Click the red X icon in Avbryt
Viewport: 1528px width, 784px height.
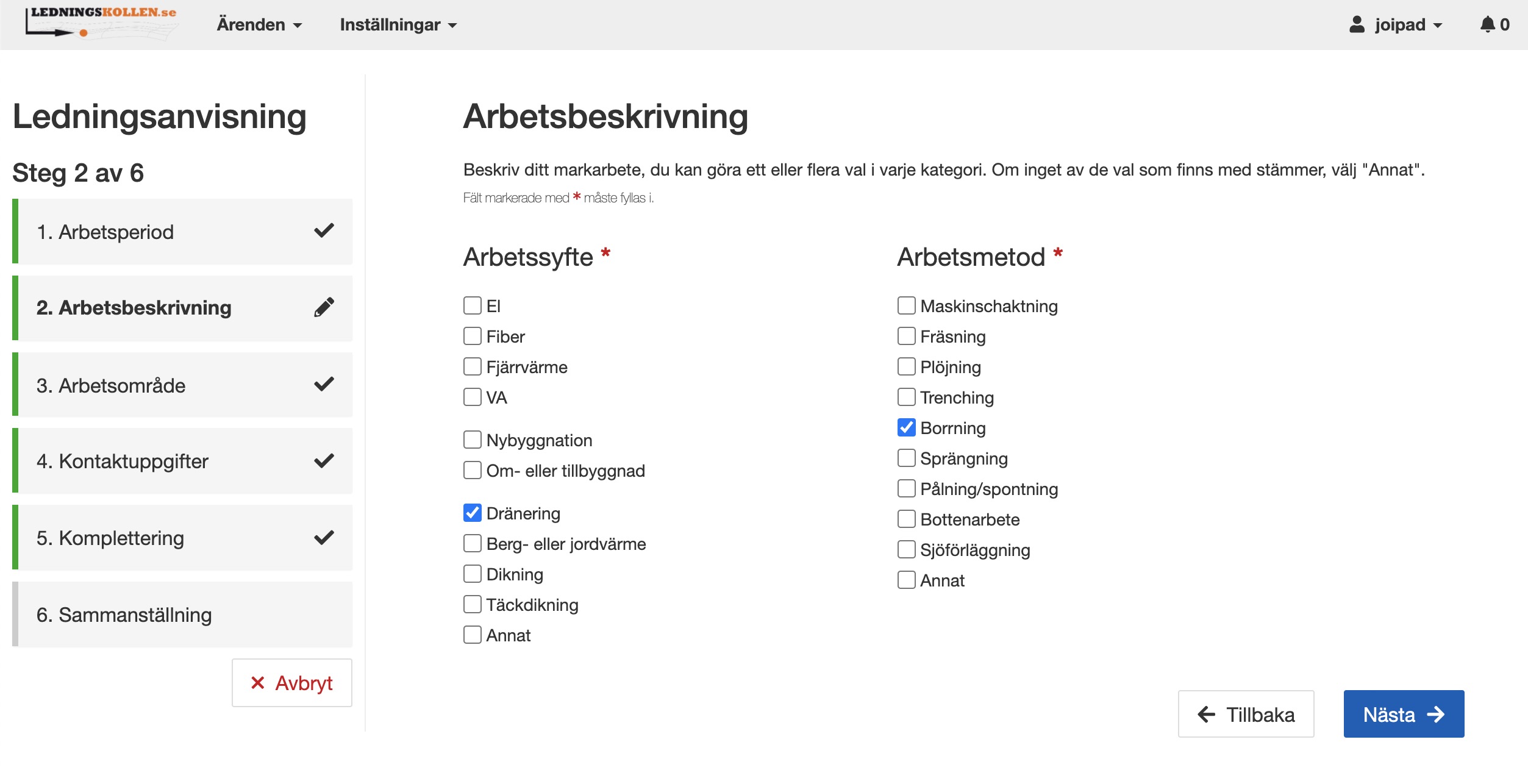pyautogui.click(x=259, y=683)
